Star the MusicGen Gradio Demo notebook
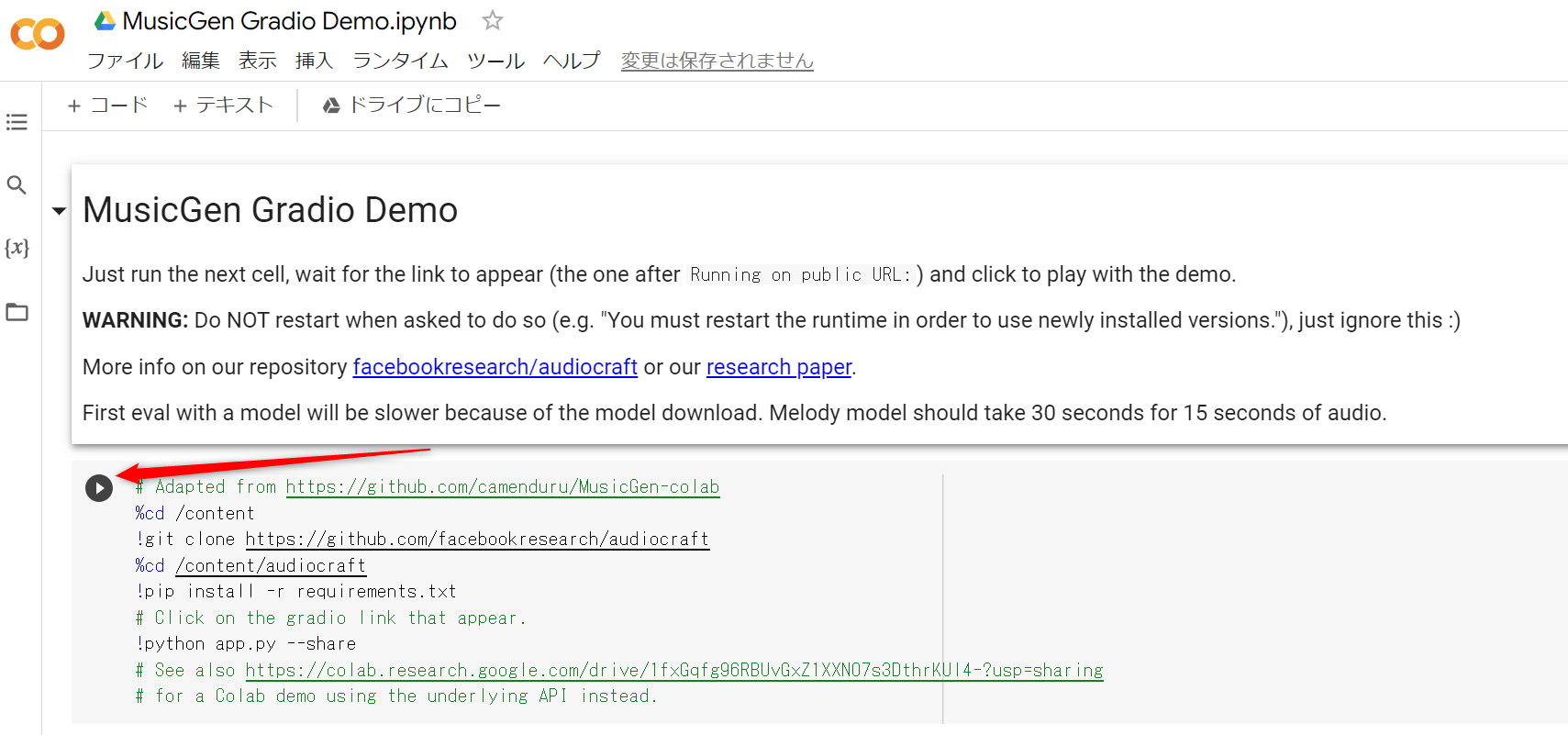 coord(493,20)
